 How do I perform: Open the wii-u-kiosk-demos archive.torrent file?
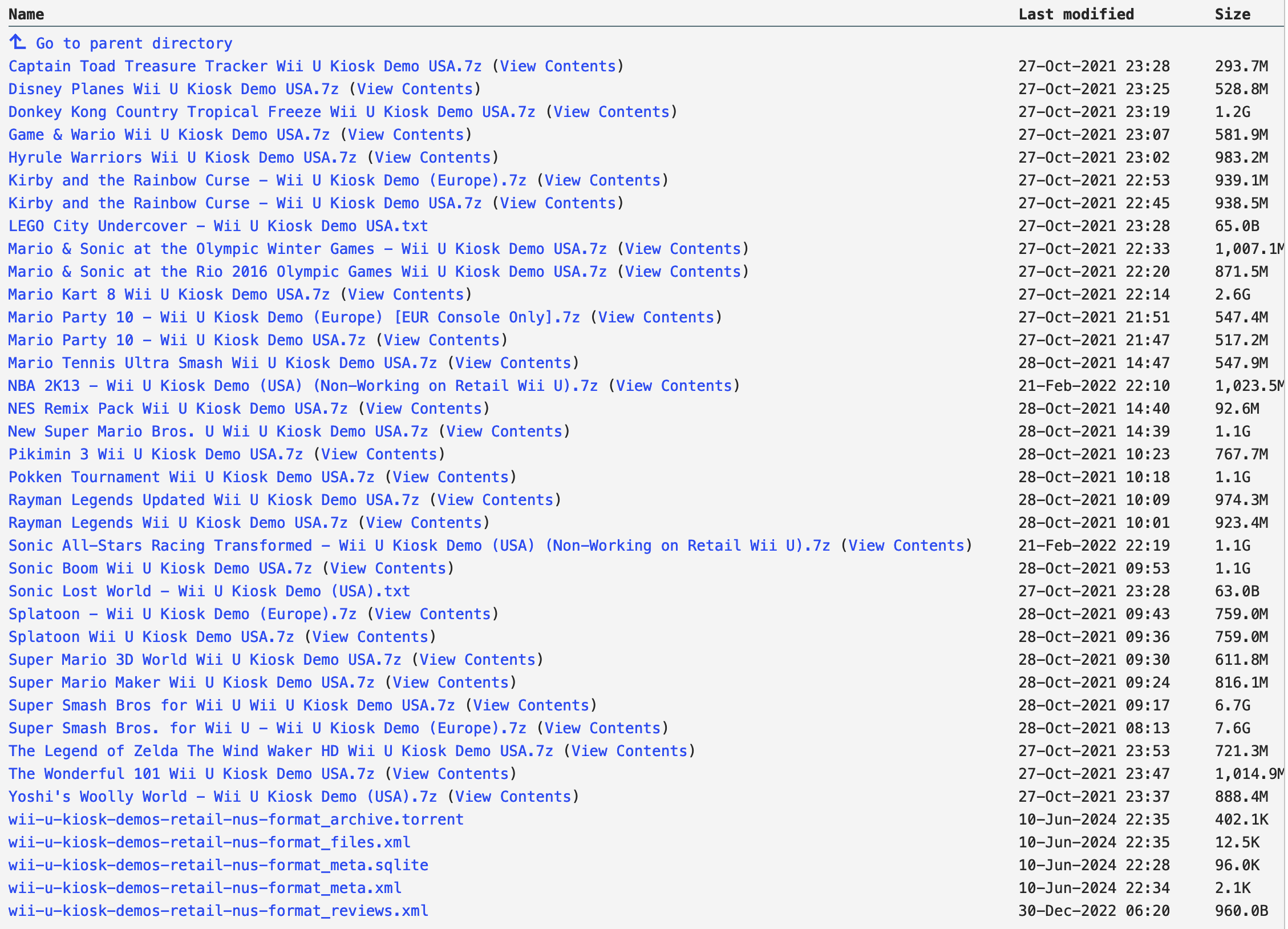coord(236,819)
